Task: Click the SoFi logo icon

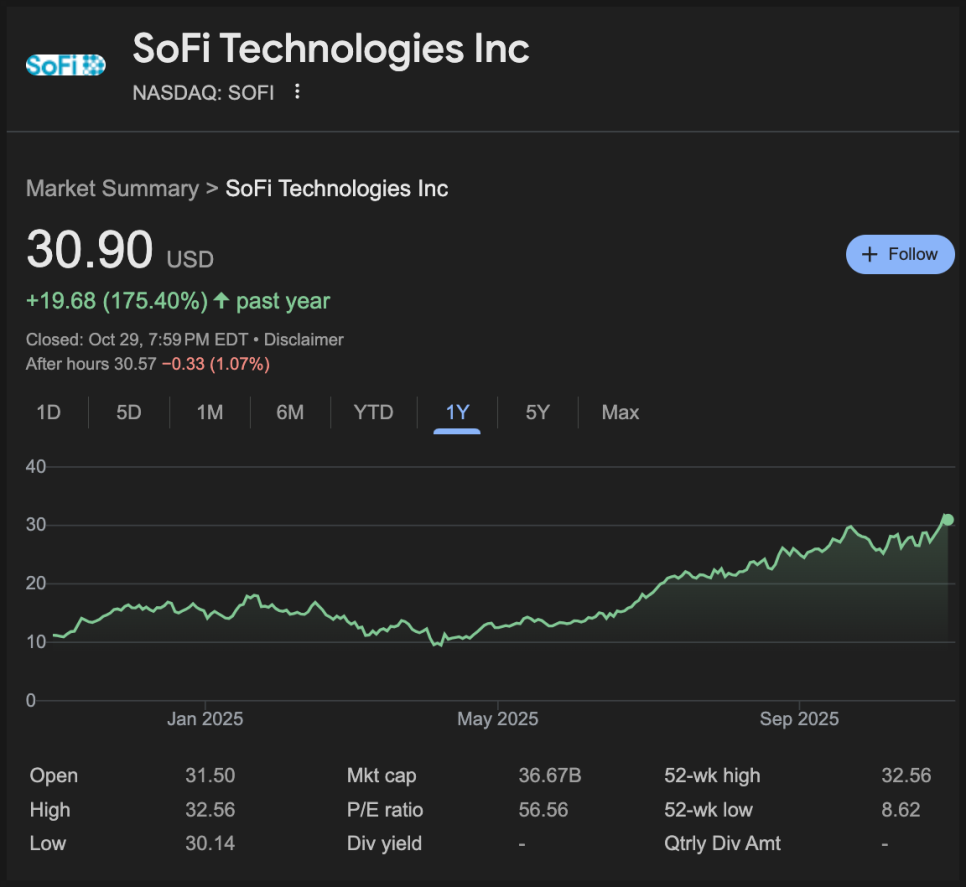Action: (65, 65)
